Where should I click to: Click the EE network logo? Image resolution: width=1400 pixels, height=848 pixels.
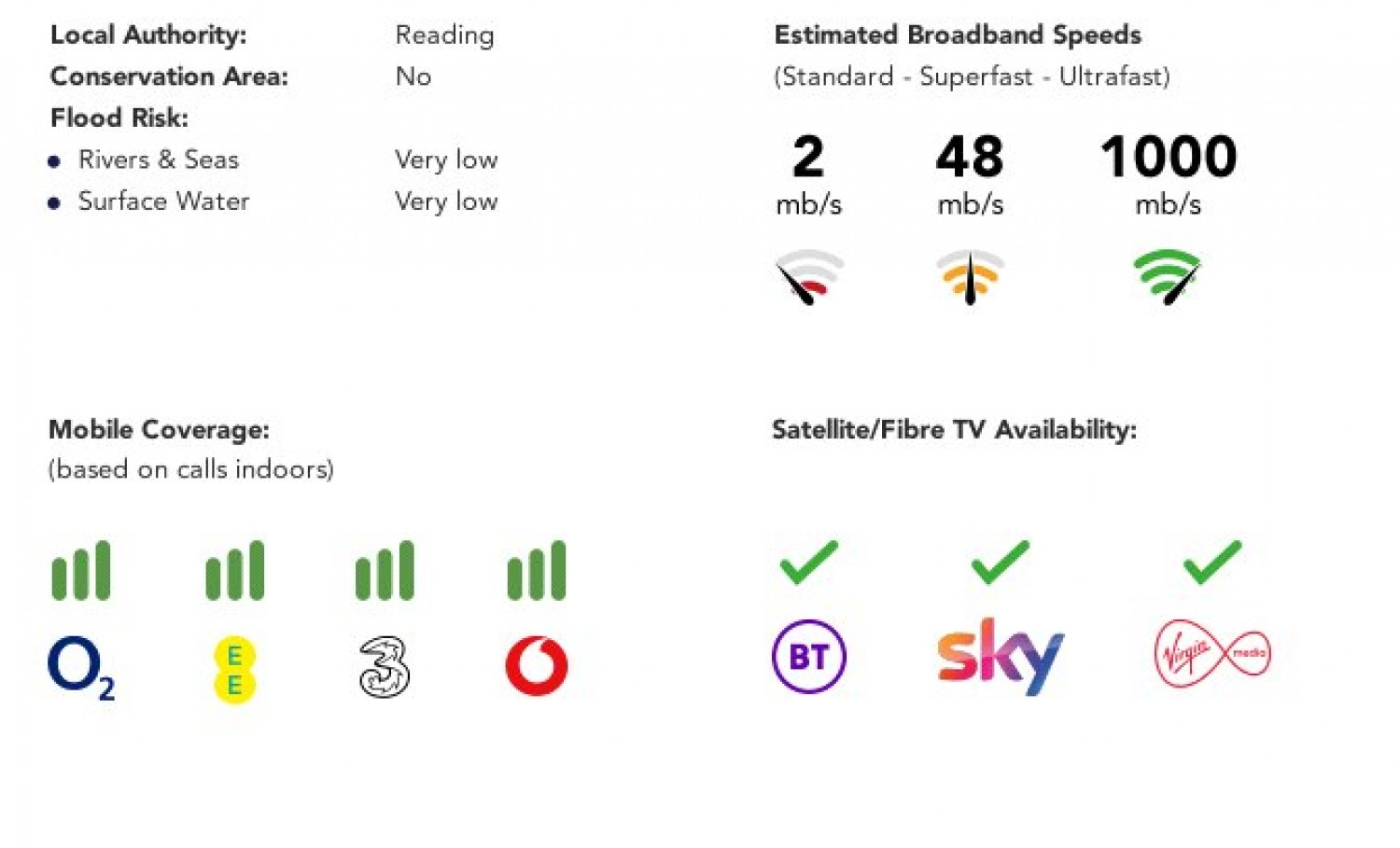coord(234,670)
